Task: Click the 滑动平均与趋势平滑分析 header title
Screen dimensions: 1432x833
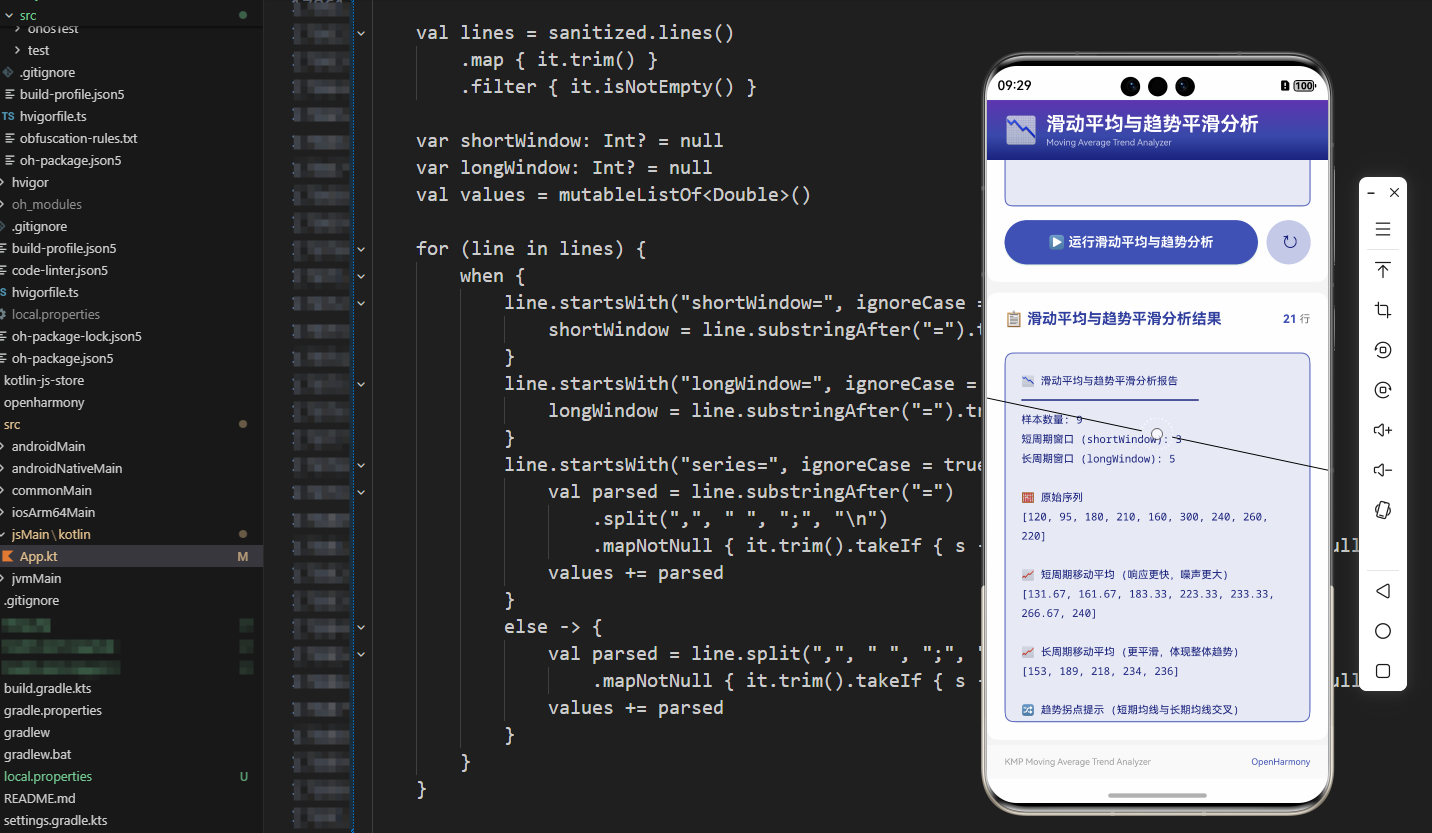Action: coord(1152,124)
